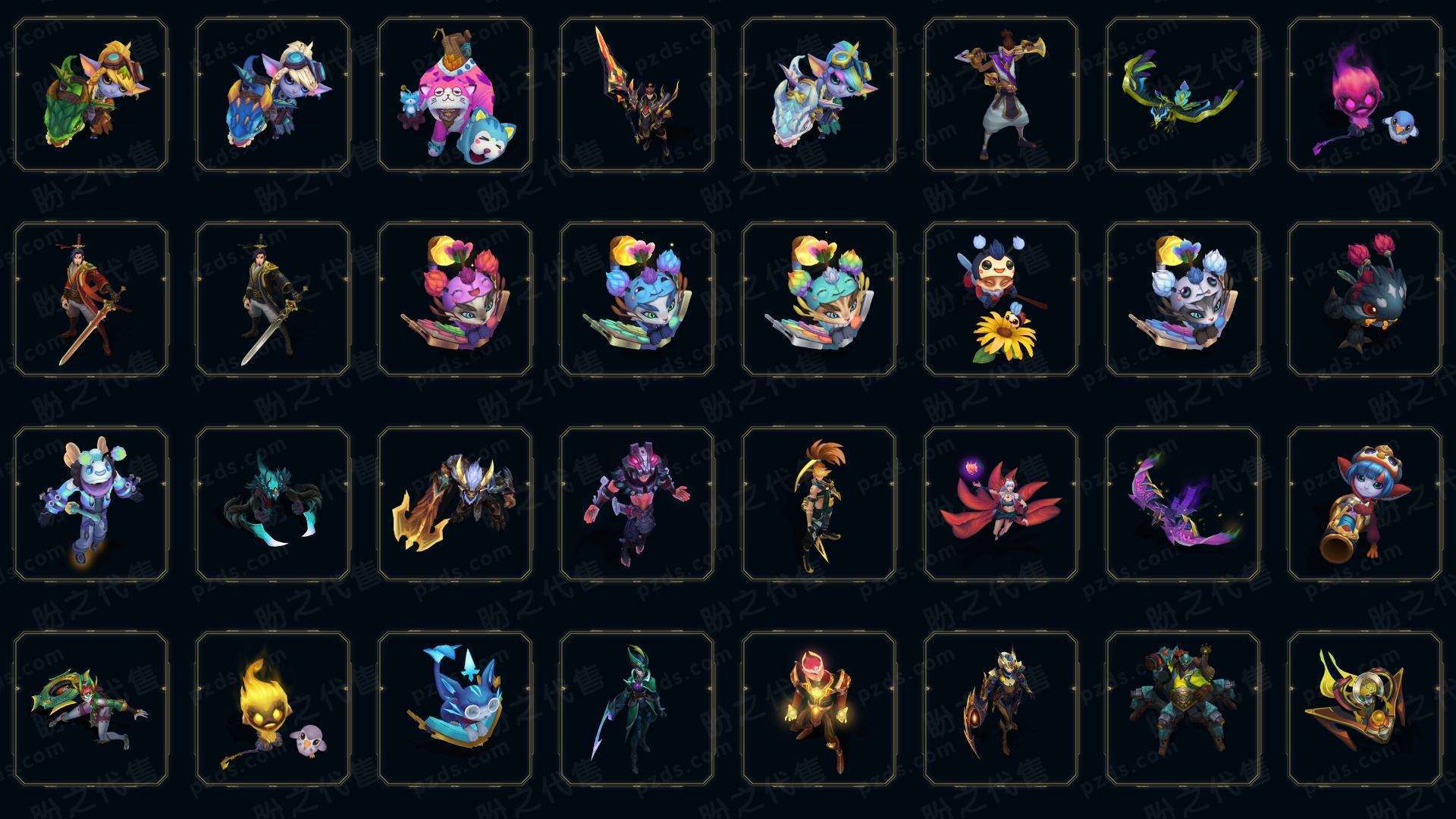Choose the blue shark-fin cat on surfboard

tap(455, 708)
